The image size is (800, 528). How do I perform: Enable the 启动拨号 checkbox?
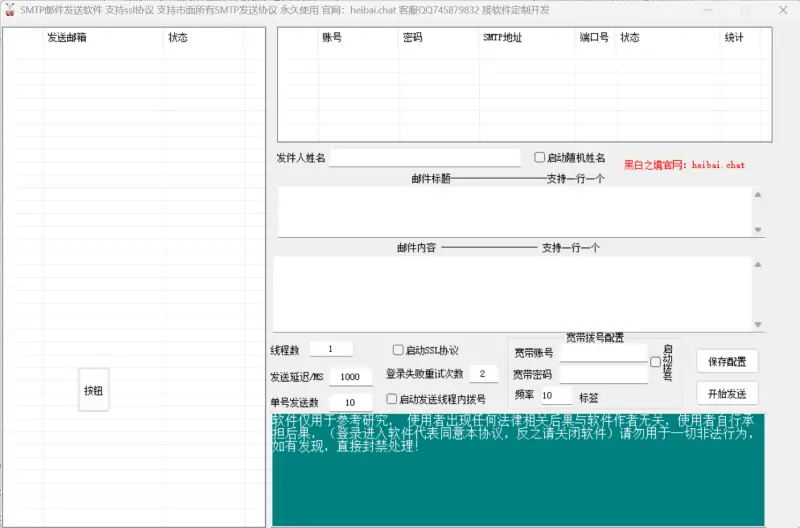(x=656, y=362)
